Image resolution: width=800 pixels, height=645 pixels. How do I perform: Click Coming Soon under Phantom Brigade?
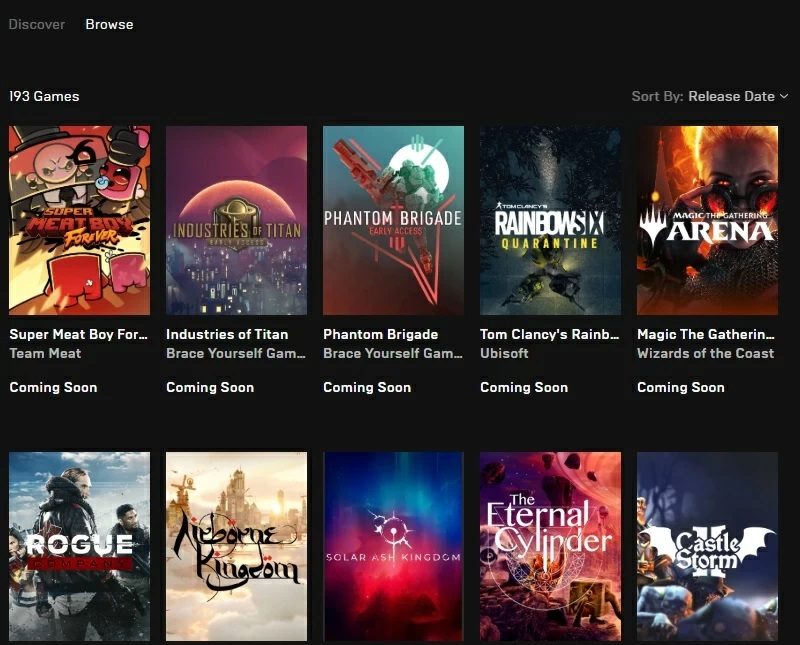click(367, 387)
